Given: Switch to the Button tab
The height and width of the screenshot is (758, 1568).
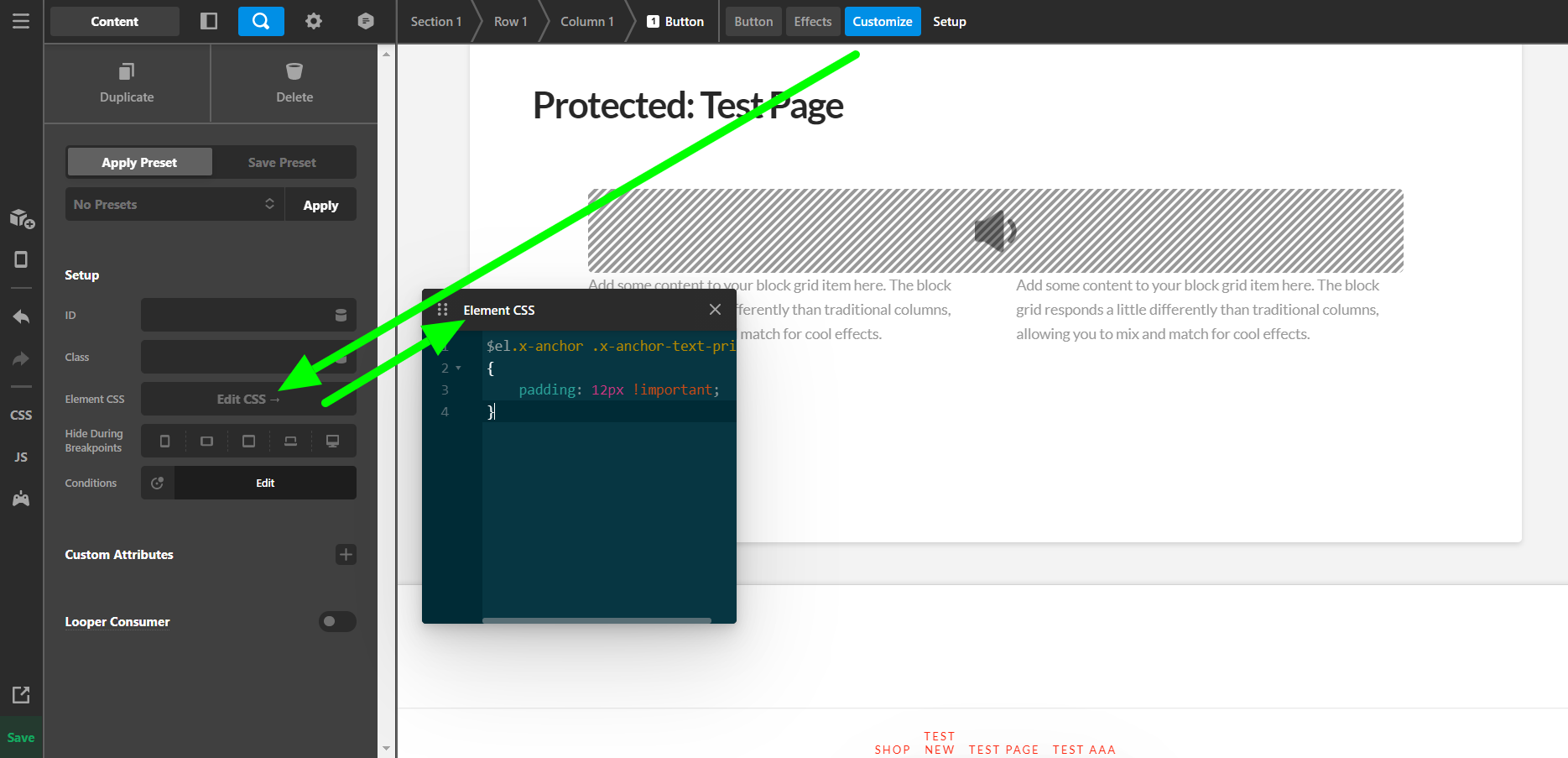Looking at the screenshot, I should pos(753,21).
